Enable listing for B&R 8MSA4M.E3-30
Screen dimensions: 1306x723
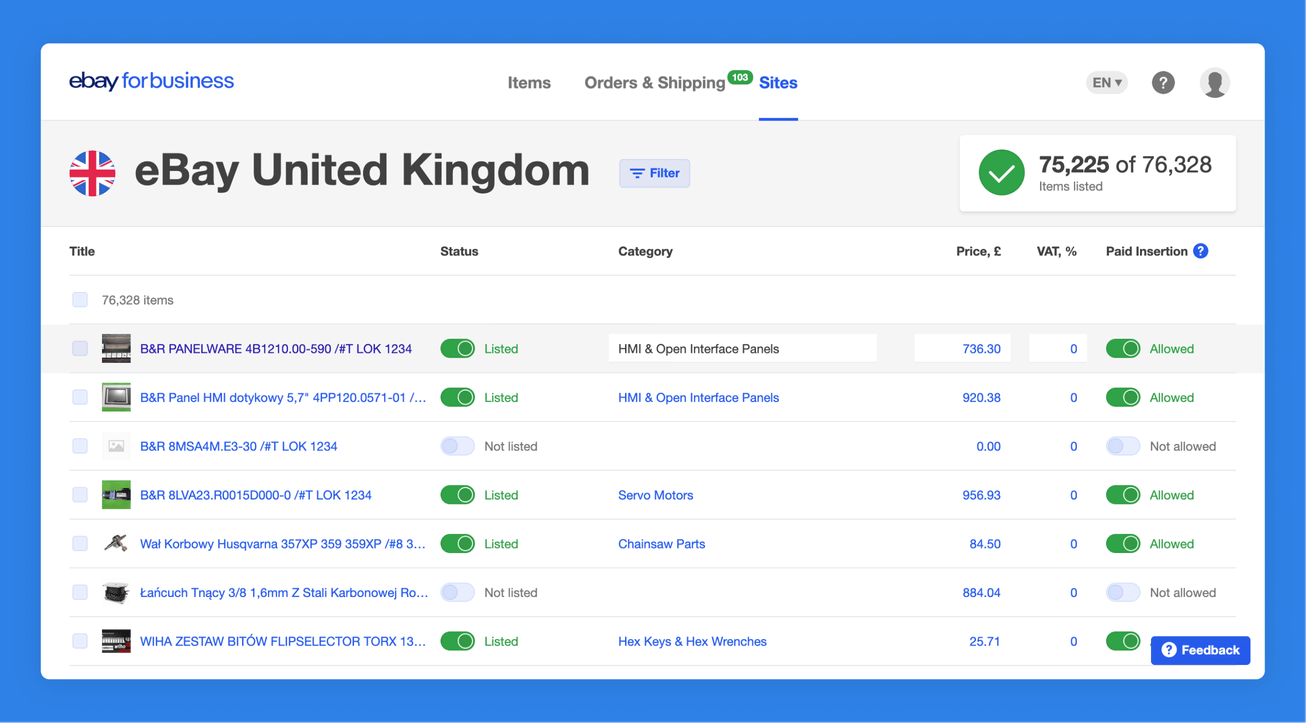[x=458, y=446]
